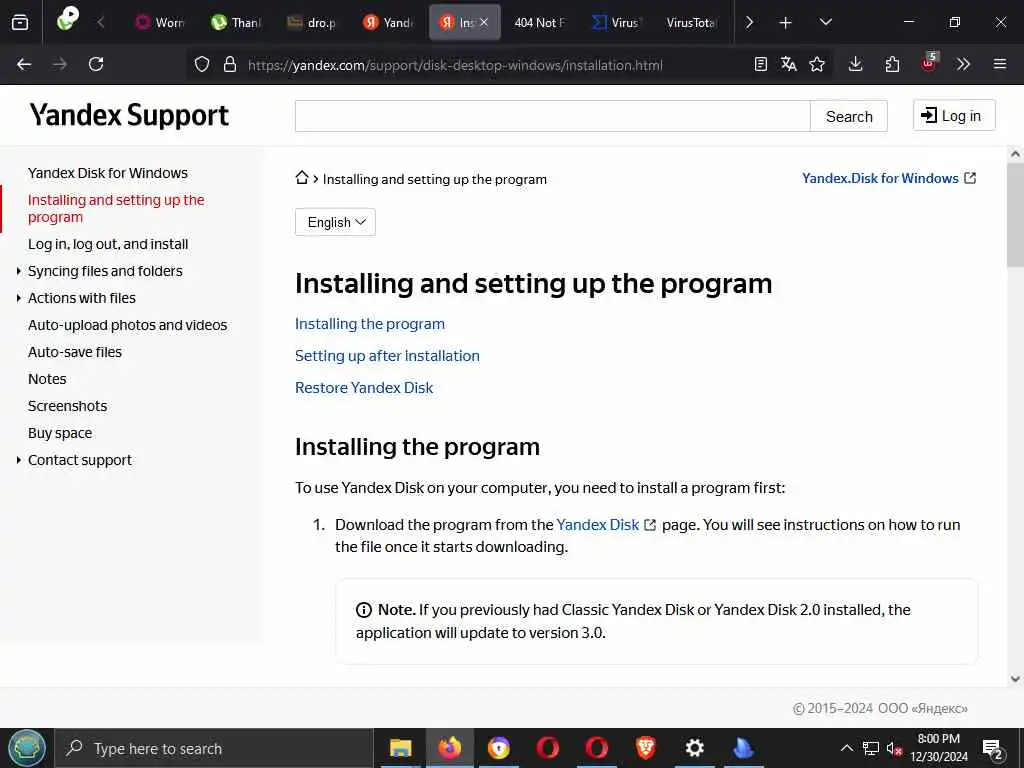Click the muted volume tray icon

click(894, 748)
